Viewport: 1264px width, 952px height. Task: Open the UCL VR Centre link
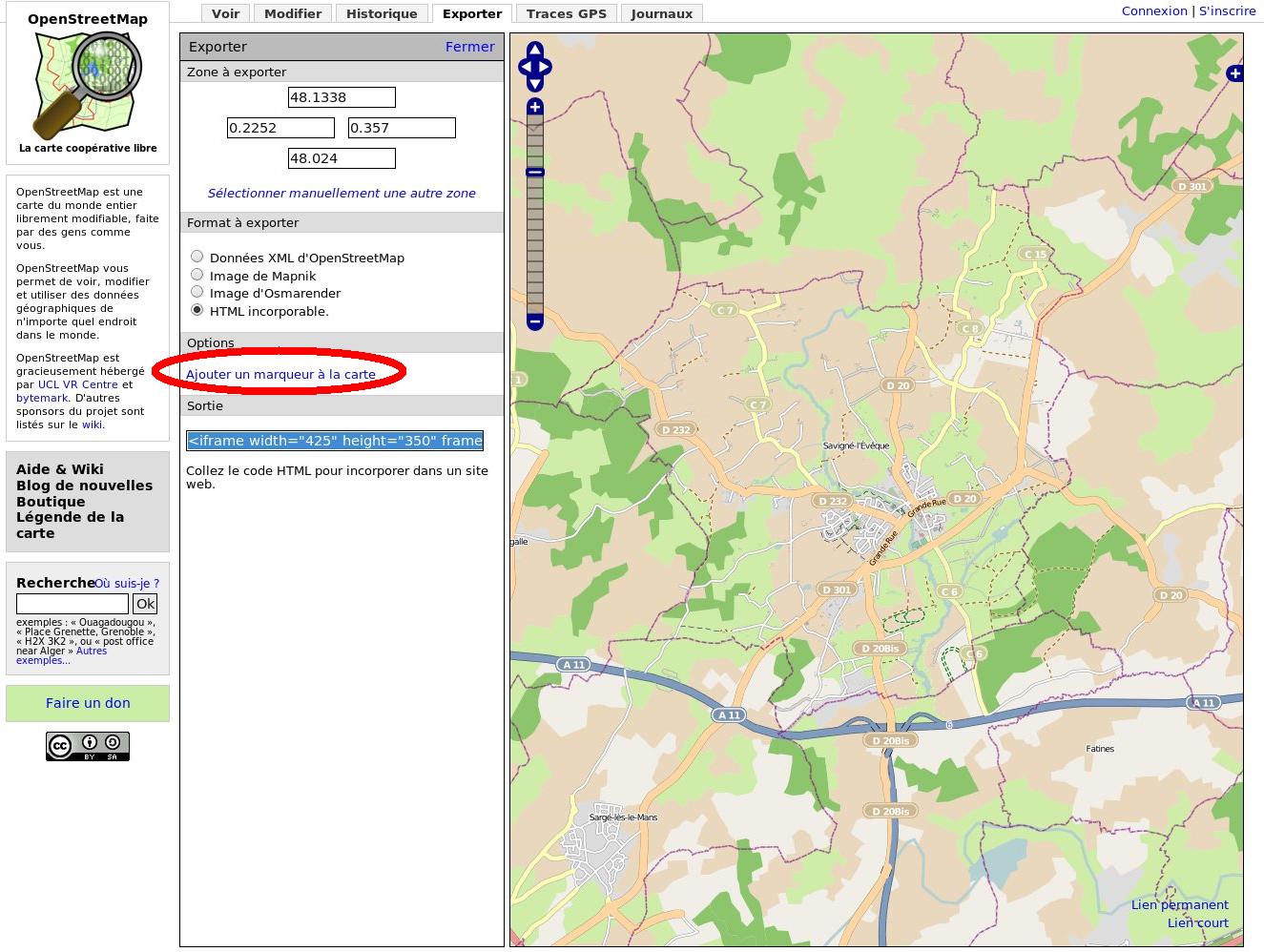point(78,384)
